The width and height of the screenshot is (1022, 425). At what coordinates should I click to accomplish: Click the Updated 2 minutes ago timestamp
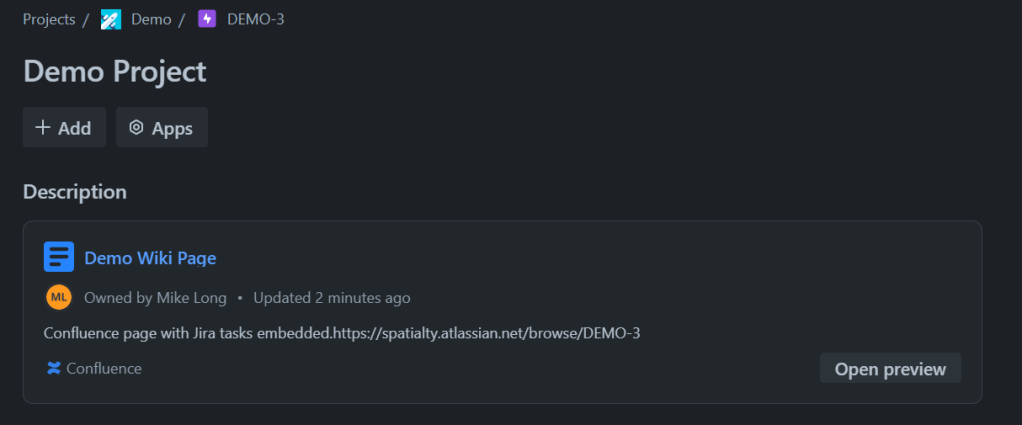point(332,298)
